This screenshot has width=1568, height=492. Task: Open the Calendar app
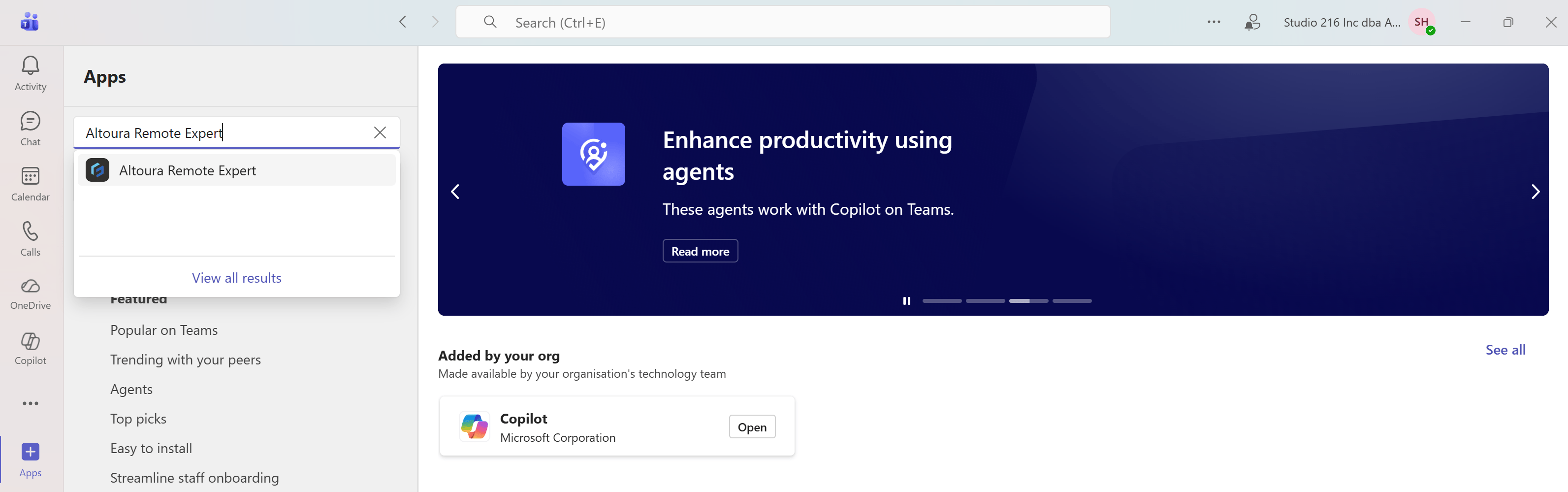(x=31, y=184)
